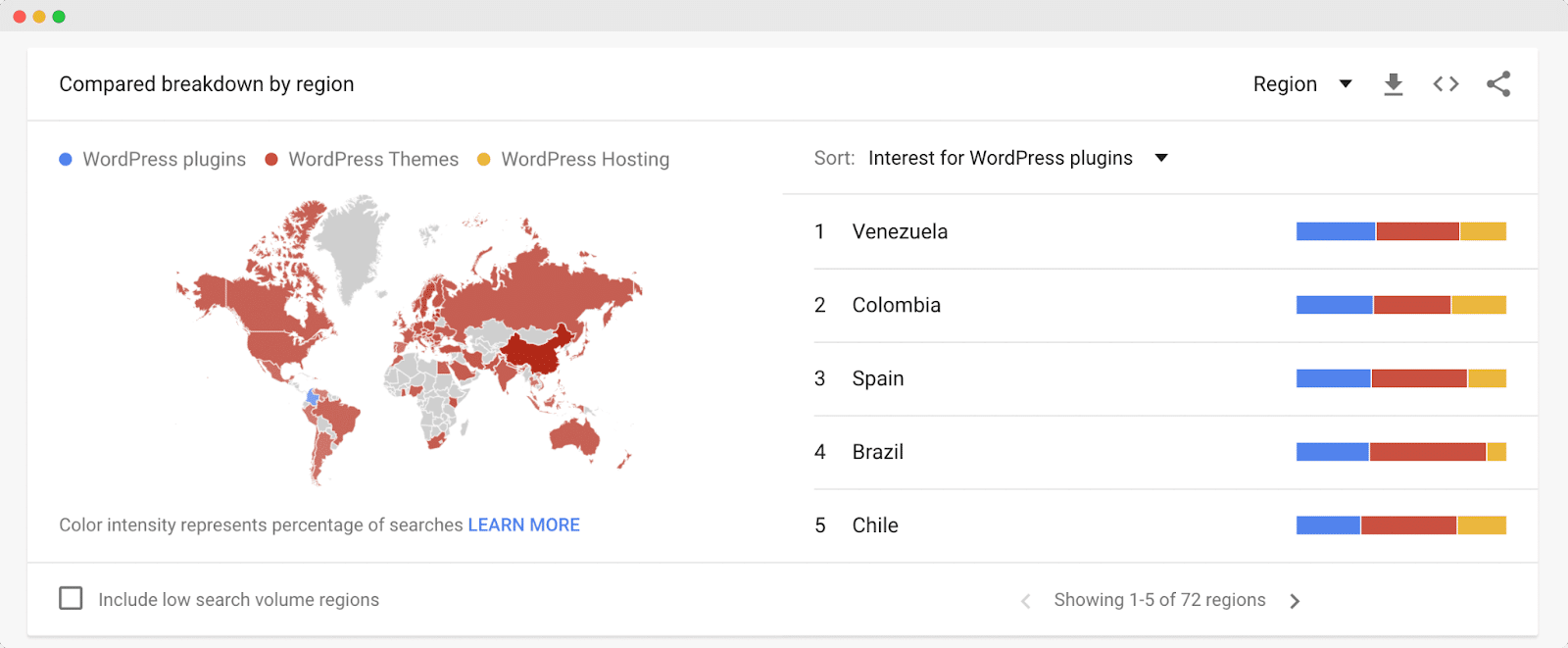Click the red WordPress Themes legend dot
This screenshot has width=1568, height=648.
click(x=271, y=159)
